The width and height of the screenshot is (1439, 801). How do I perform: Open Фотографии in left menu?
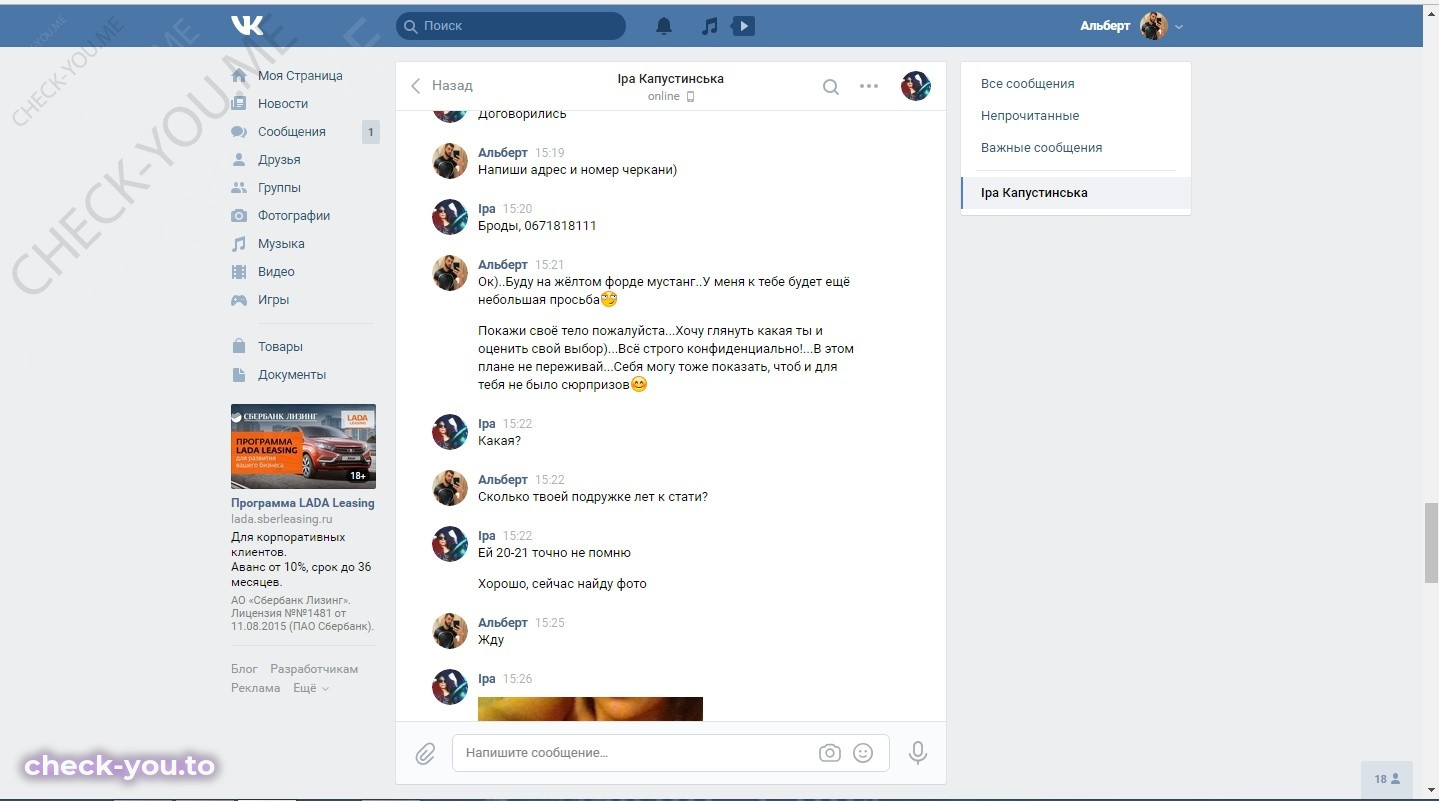(x=294, y=216)
